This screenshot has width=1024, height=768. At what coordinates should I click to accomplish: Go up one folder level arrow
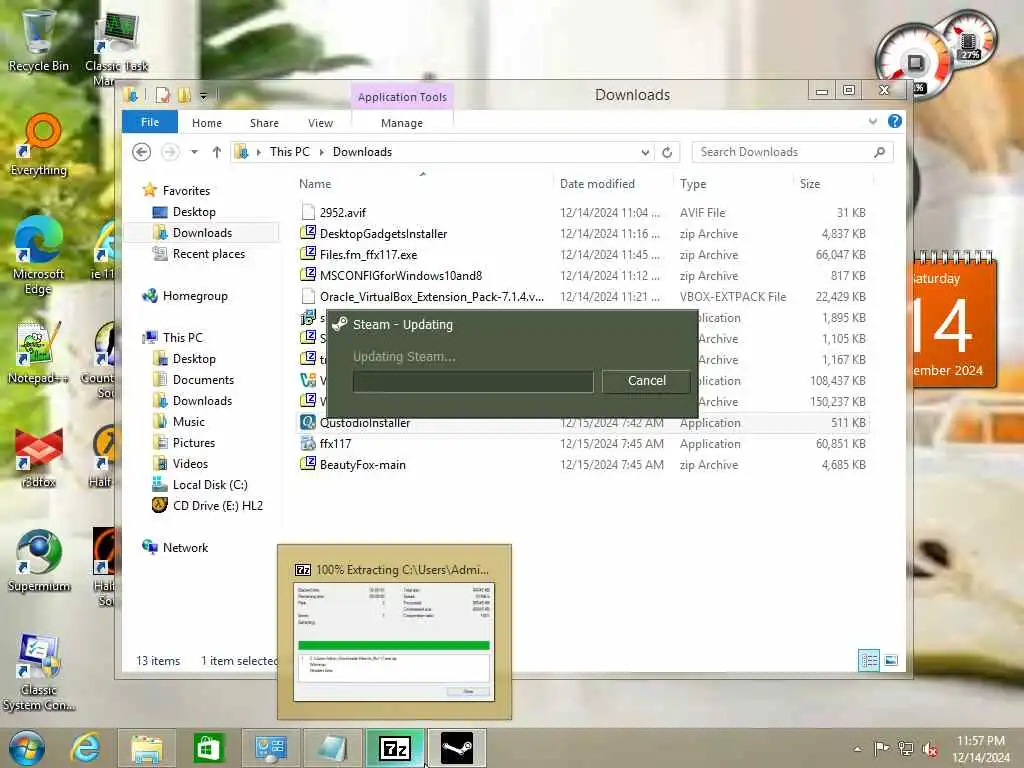tap(217, 152)
